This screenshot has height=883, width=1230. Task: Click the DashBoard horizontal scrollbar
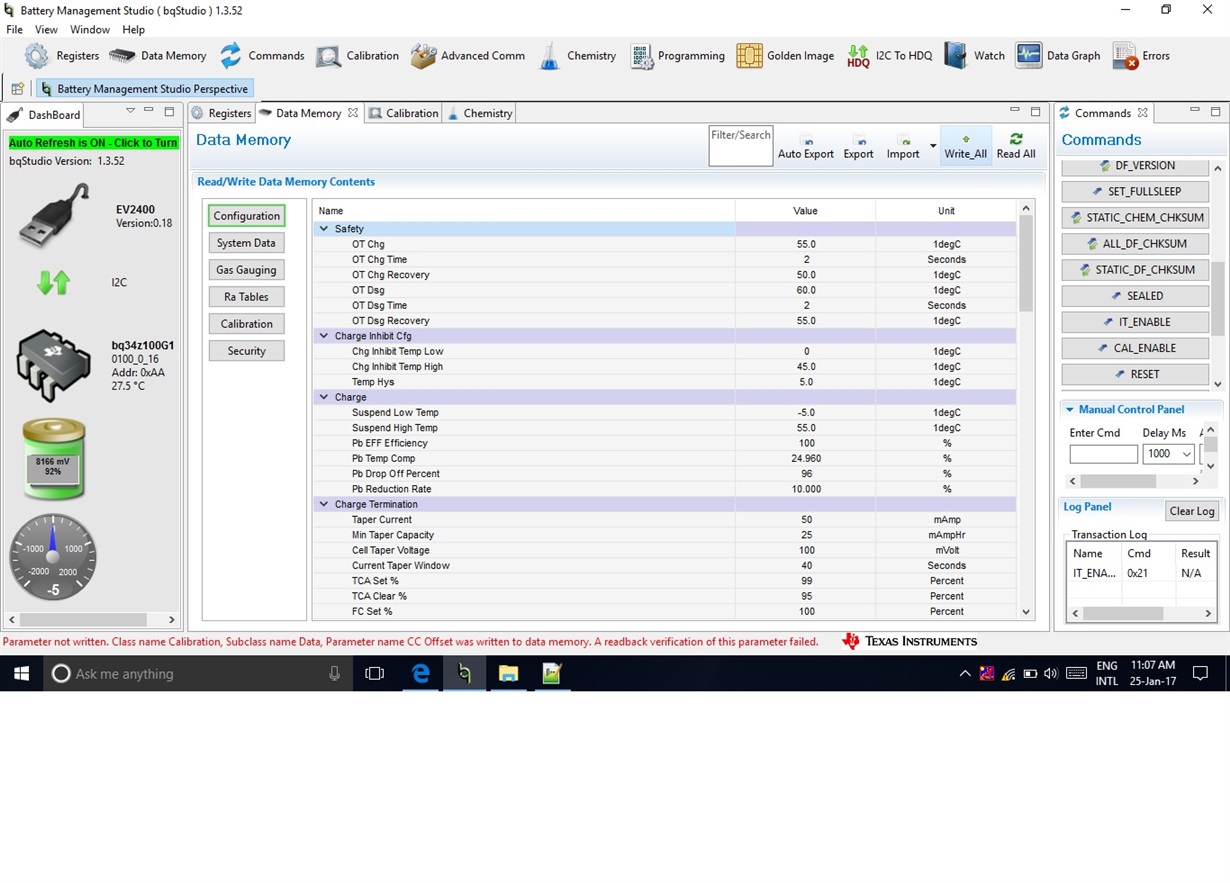pos(93,620)
